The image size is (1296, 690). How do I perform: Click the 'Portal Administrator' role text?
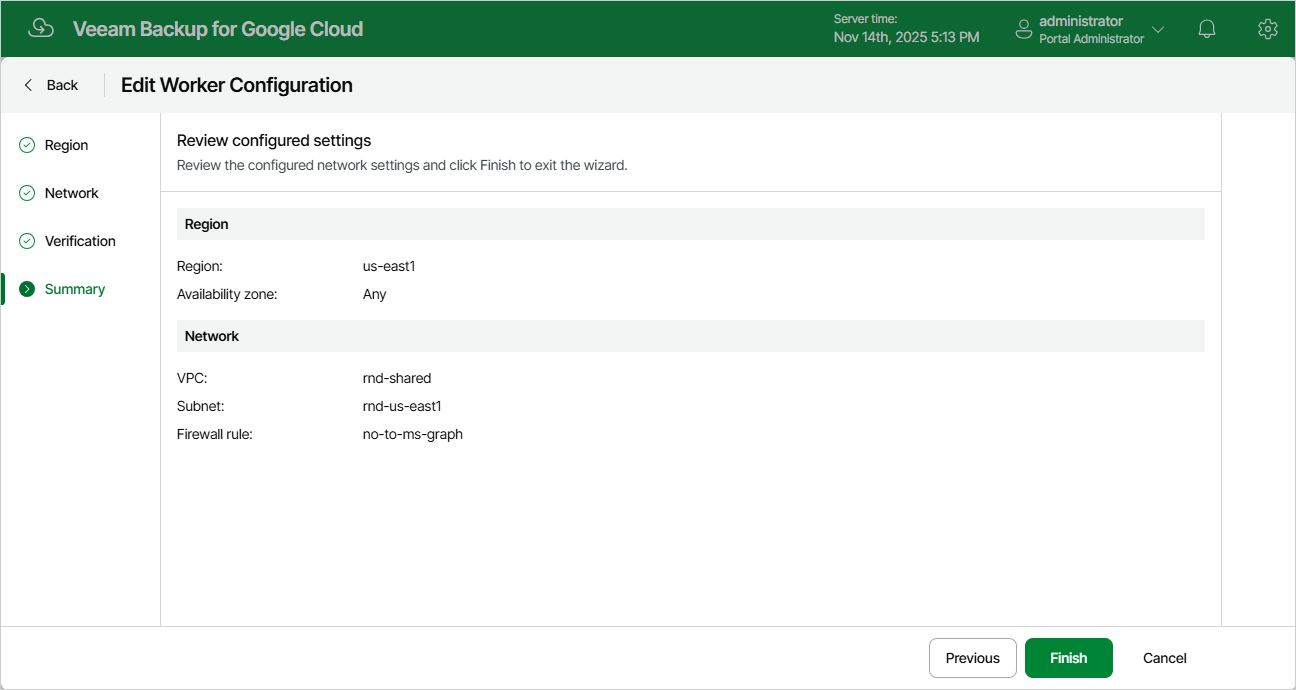pyautogui.click(x=1091, y=39)
